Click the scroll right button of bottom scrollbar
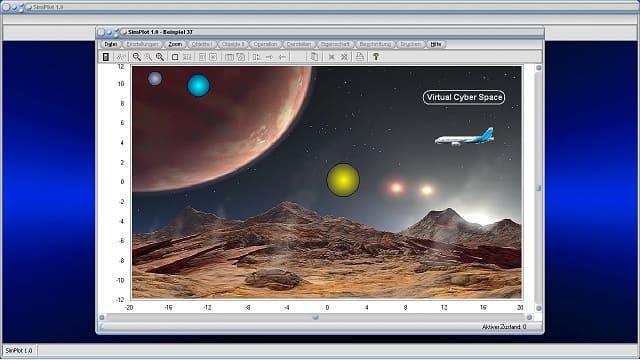The height and width of the screenshot is (360, 640). (x=529, y=317)
